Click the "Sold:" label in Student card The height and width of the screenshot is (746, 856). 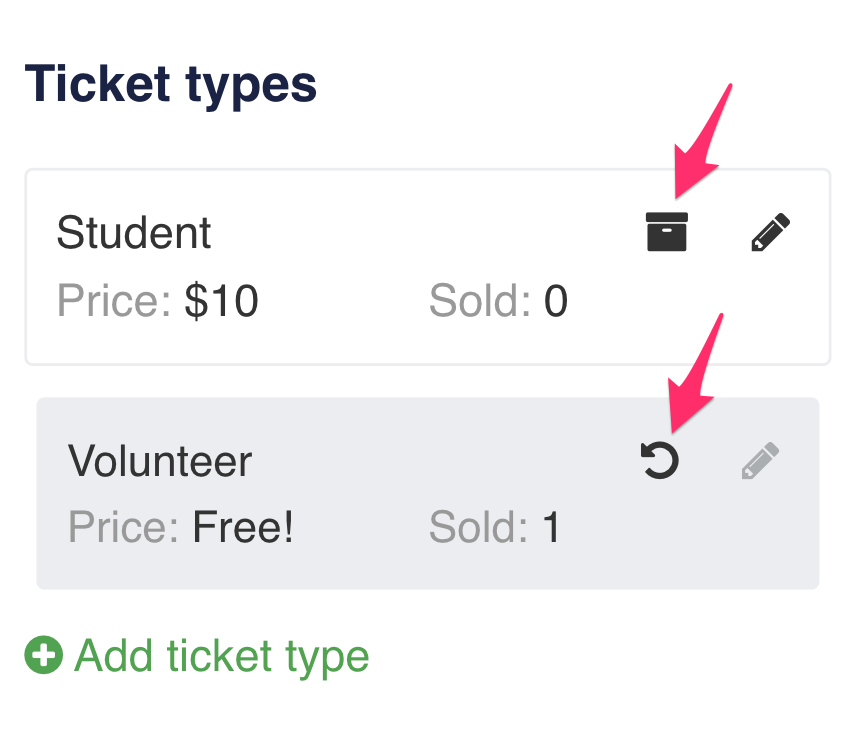[479, 300]
